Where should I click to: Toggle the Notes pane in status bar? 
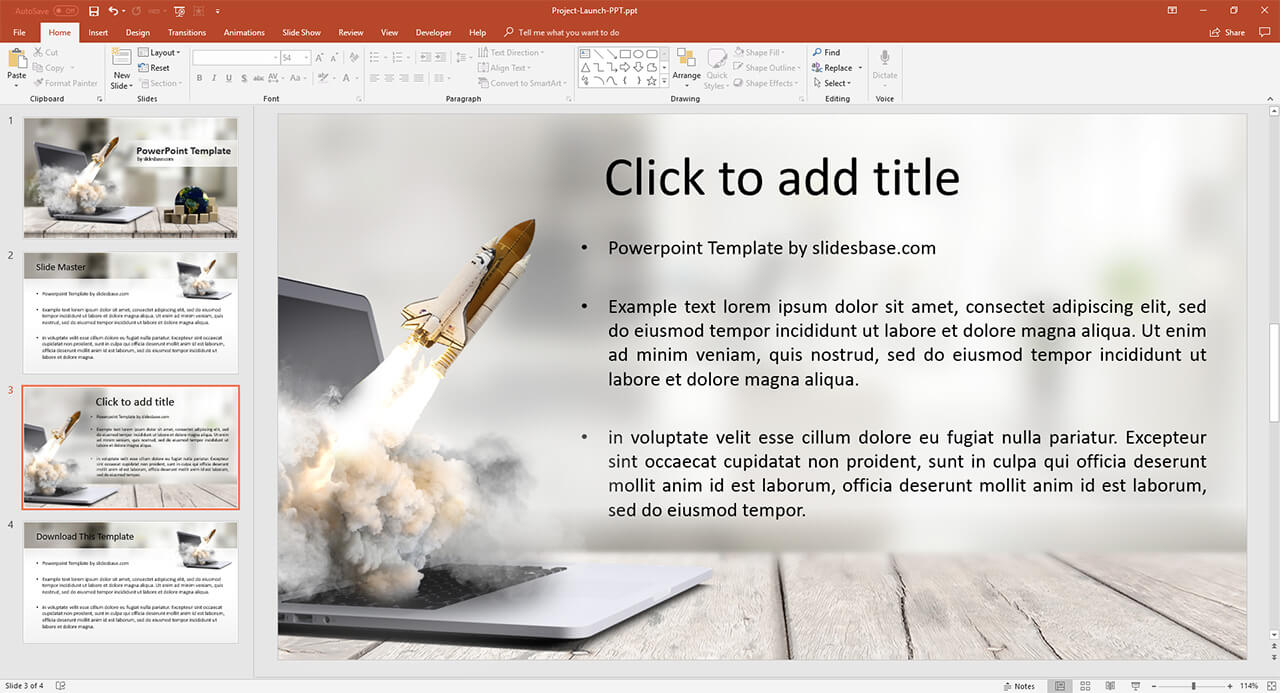click(1018, 686)
